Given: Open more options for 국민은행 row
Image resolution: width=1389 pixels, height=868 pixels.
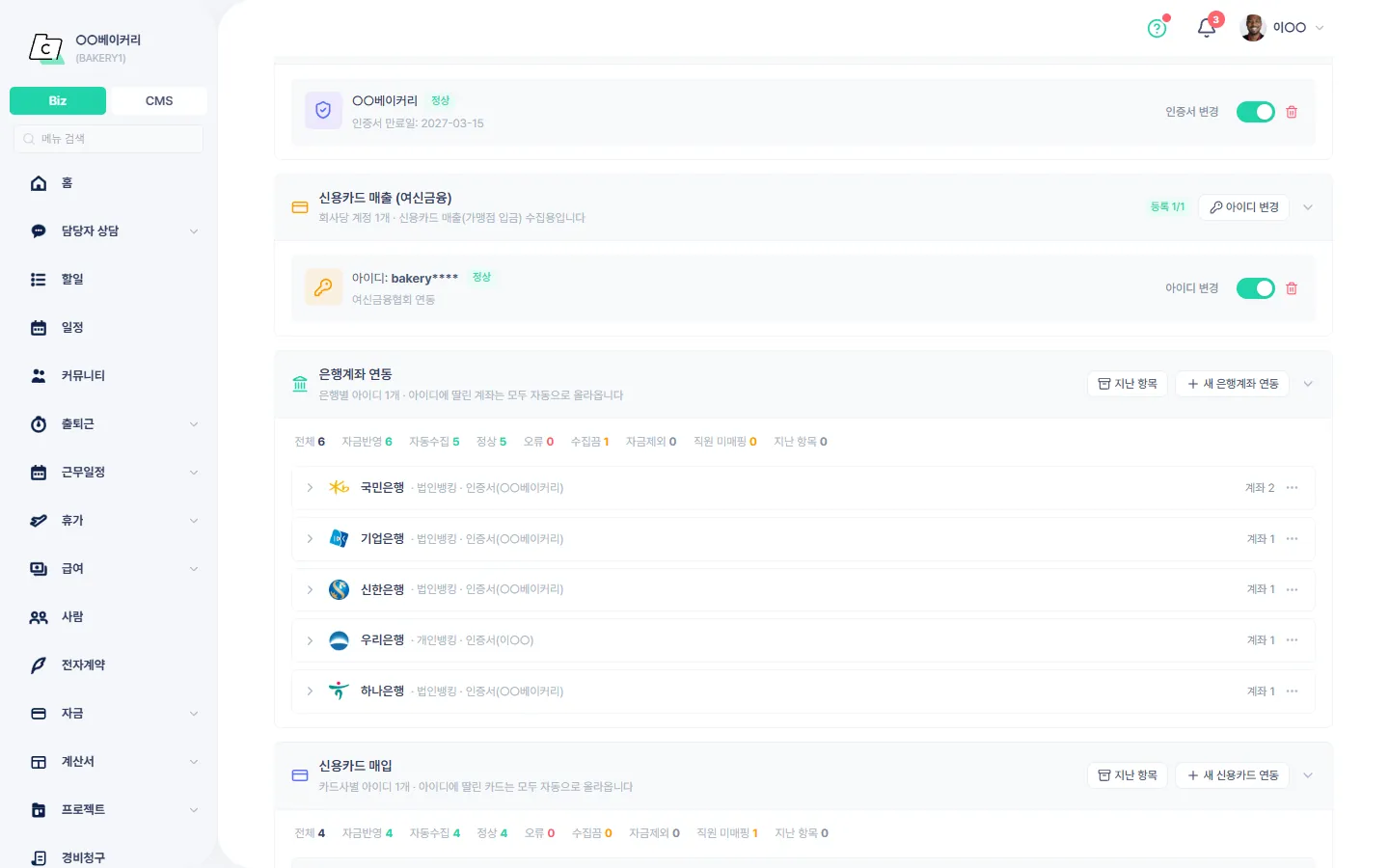Looking at the screenshot, I should (1293, 488).
